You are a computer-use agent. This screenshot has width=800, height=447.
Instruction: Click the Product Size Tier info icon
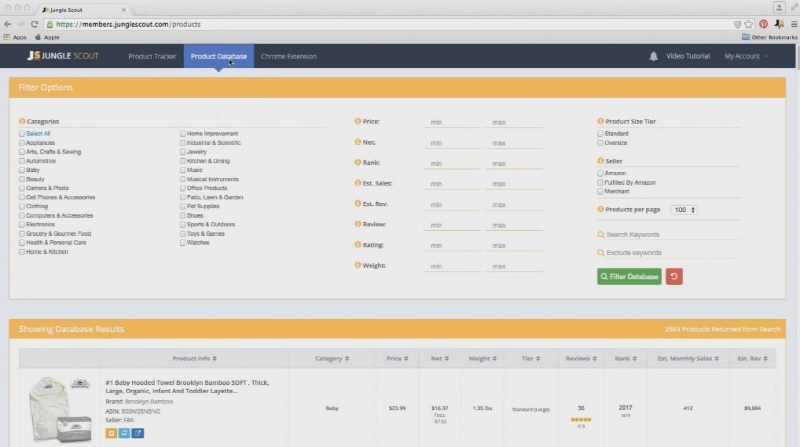click(x=601, y=121)
